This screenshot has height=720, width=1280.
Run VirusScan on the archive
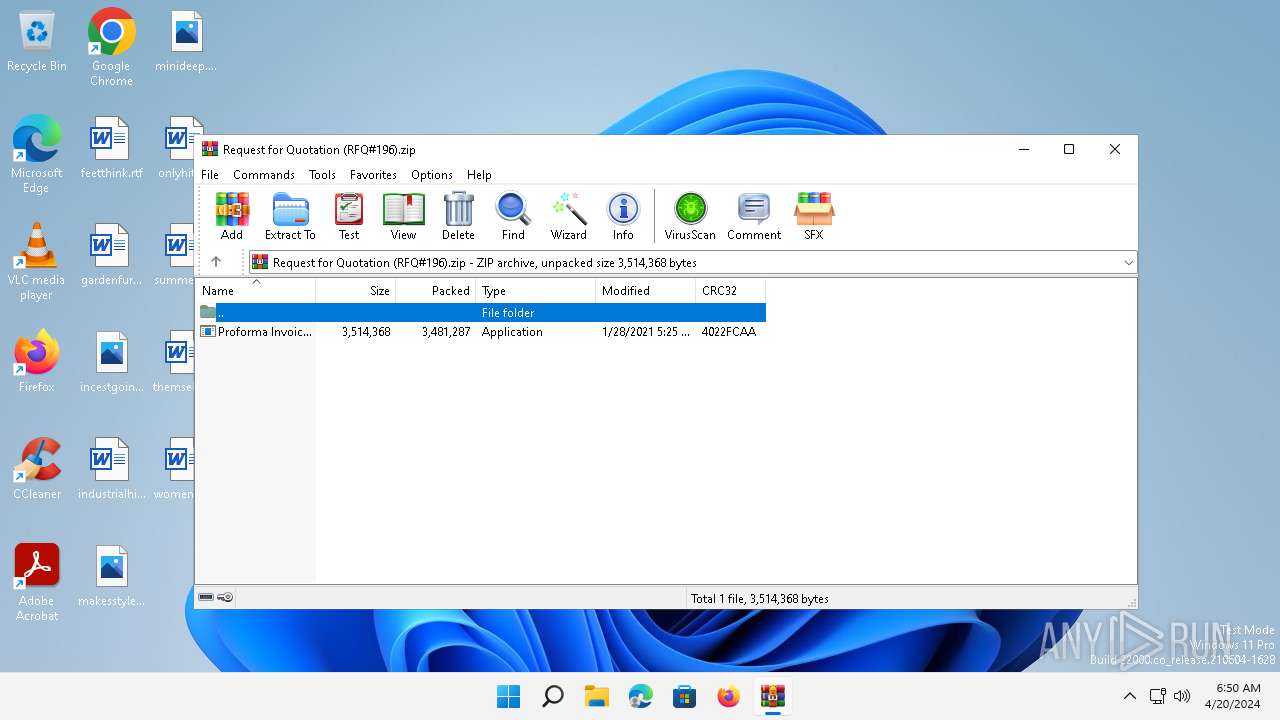point(690,216)
